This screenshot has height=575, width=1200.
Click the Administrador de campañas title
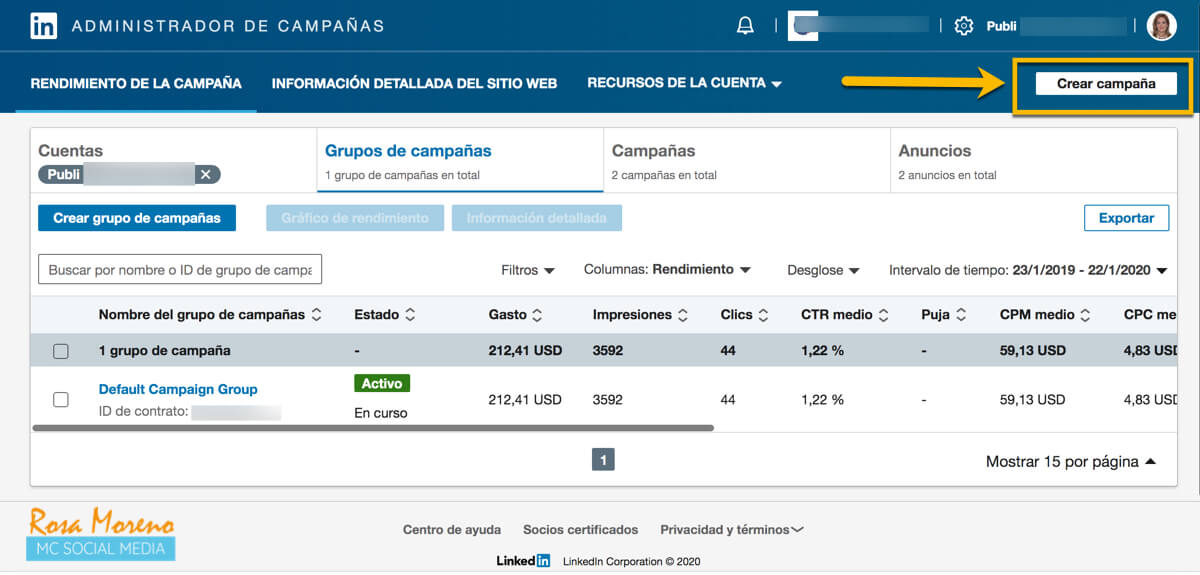click(228, 26)
